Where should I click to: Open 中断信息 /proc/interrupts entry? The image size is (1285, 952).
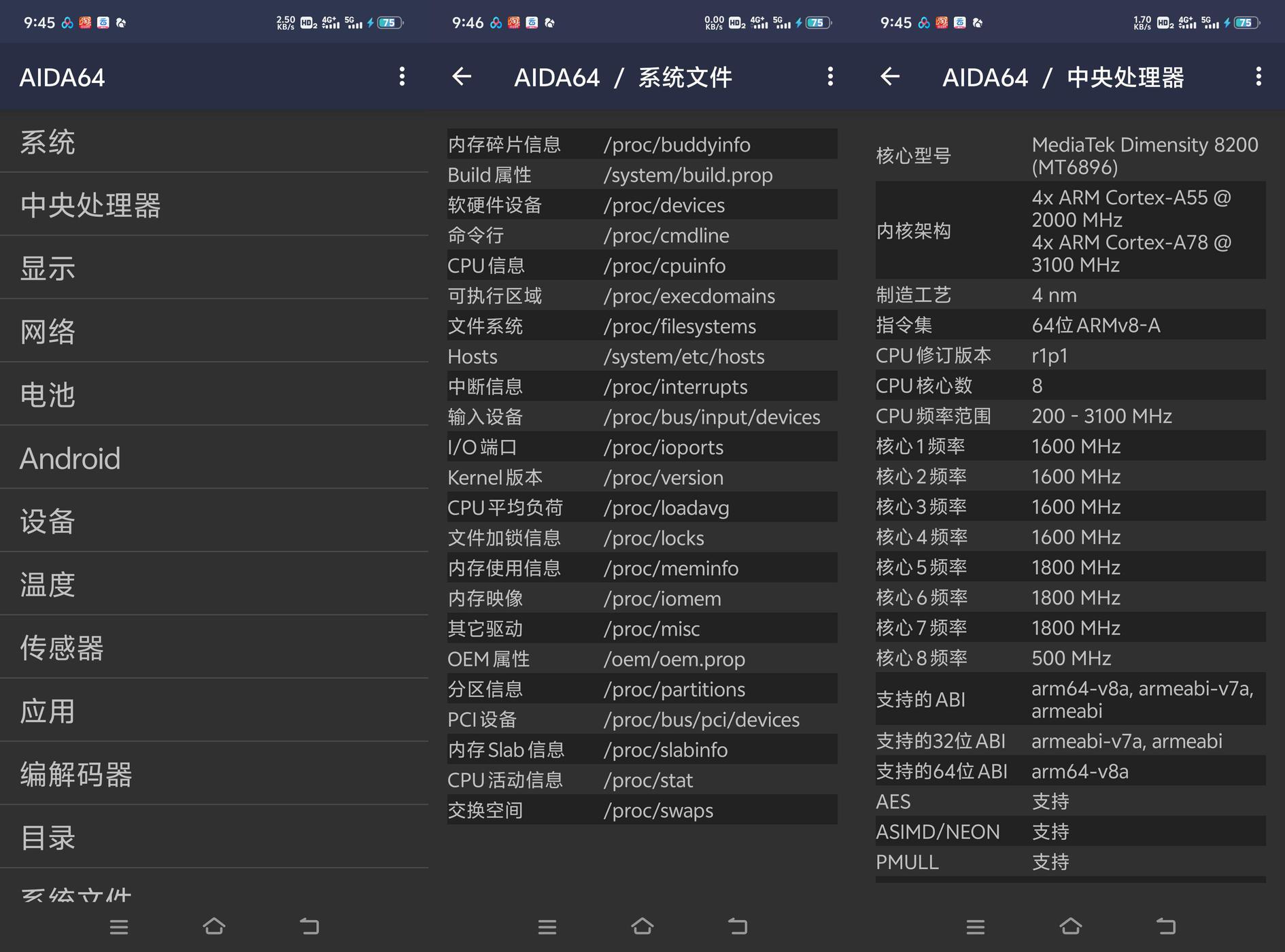[x=642, y=386]
